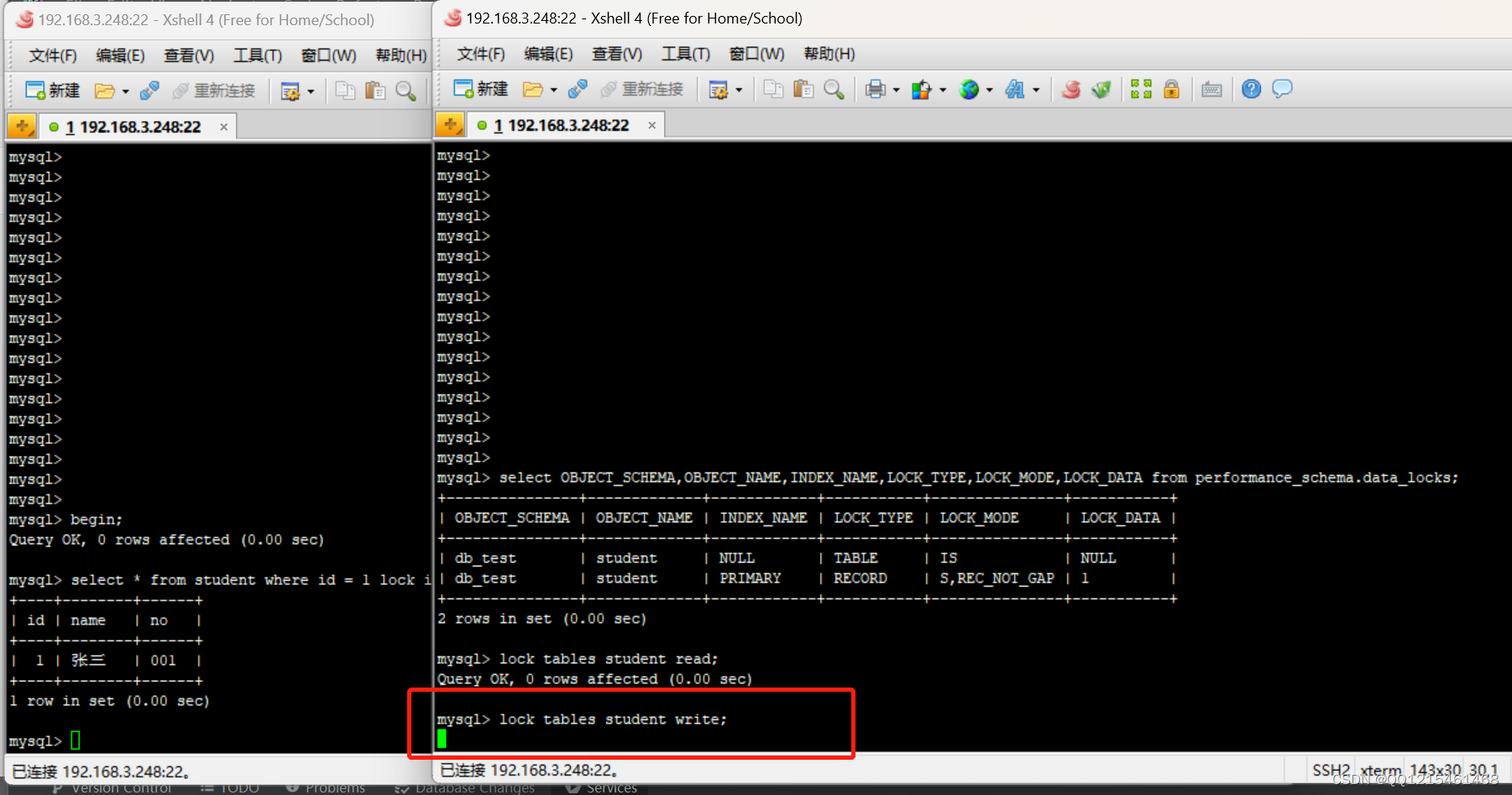The width and height of the screenshot is (1512, 795).
Task: Expand properties dropdown arrow in left window
Action: pyautogui.click(x=311, y=92)
